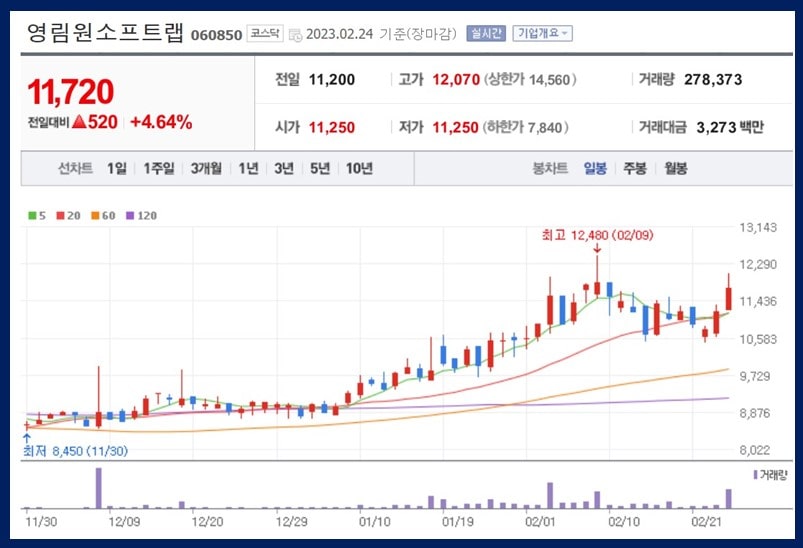Click the 전일 value 11,200

[x=332, y=80]
